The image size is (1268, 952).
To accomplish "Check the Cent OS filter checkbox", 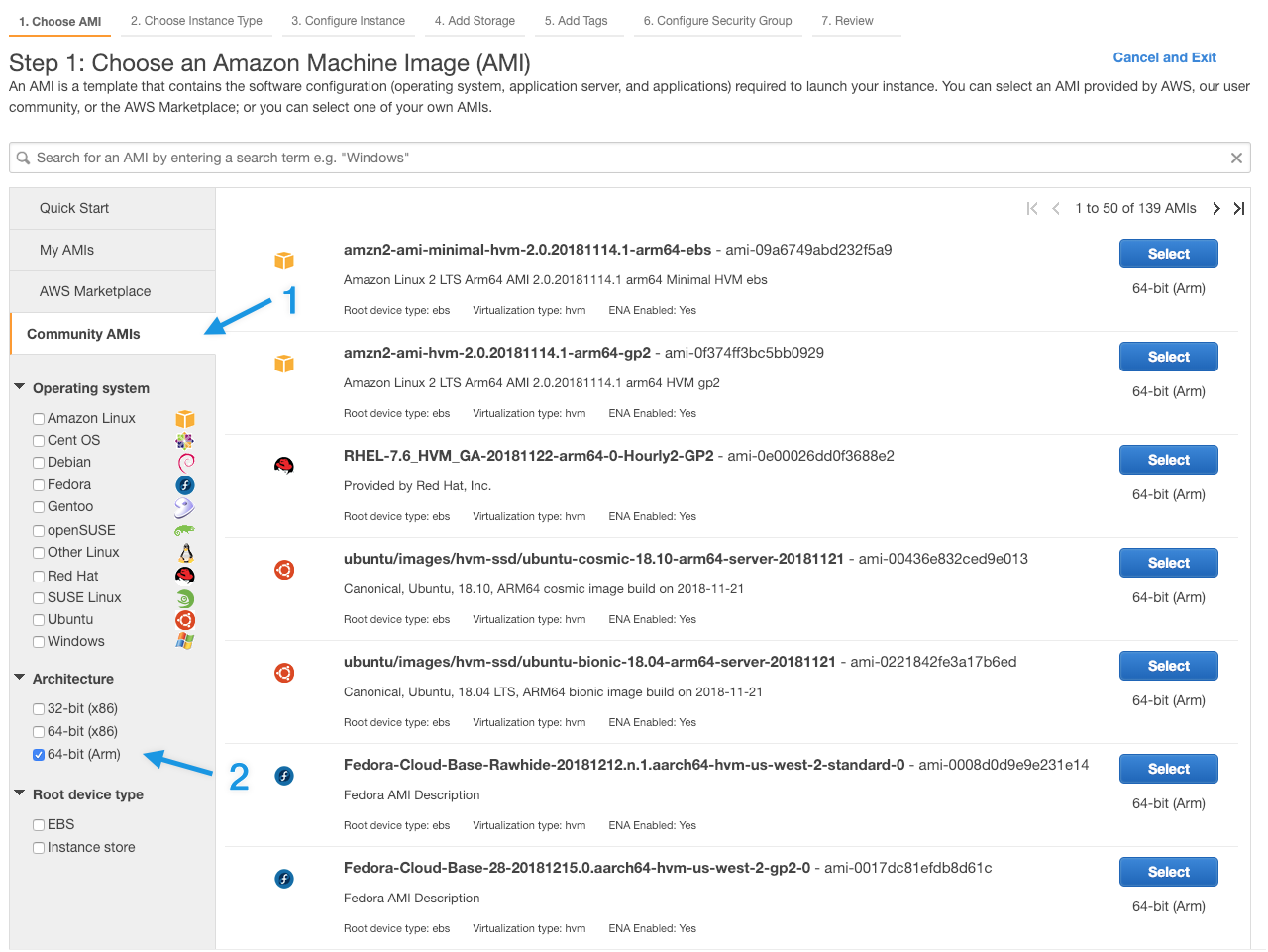I will [x=39, y=441].
